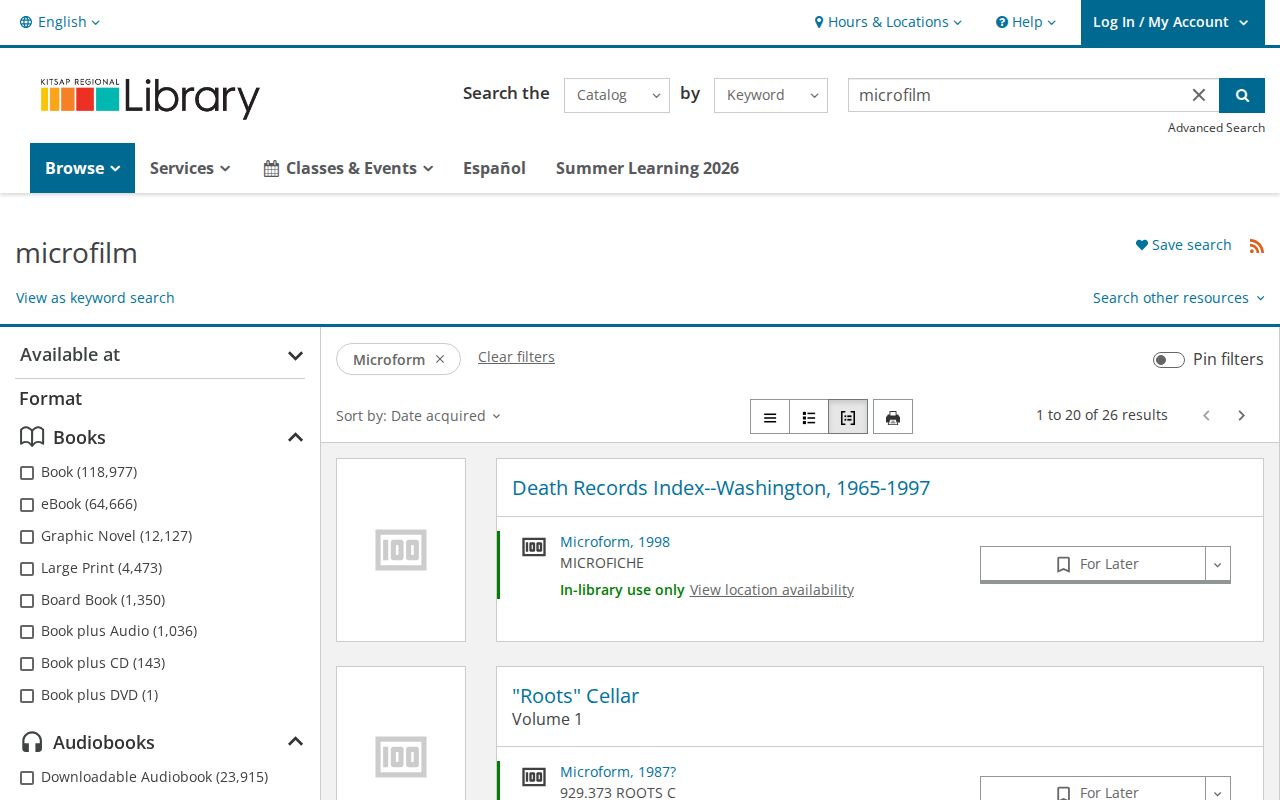Viewport: 1280px width, 800px height.
Task: Click the Death Records cover placeholder image
Action: [x=401, y=550]
